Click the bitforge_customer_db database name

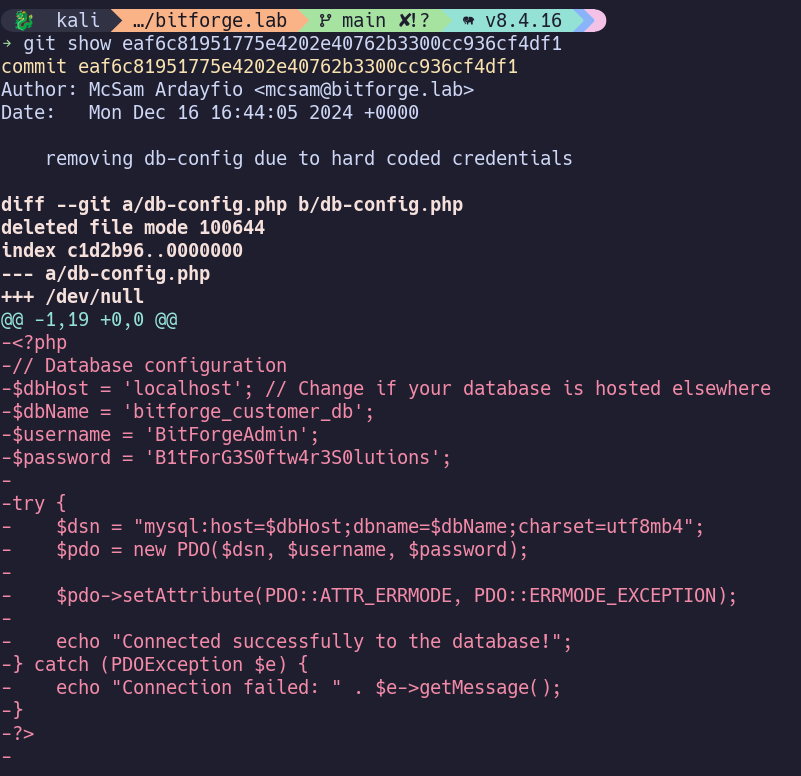click(243, 411)
